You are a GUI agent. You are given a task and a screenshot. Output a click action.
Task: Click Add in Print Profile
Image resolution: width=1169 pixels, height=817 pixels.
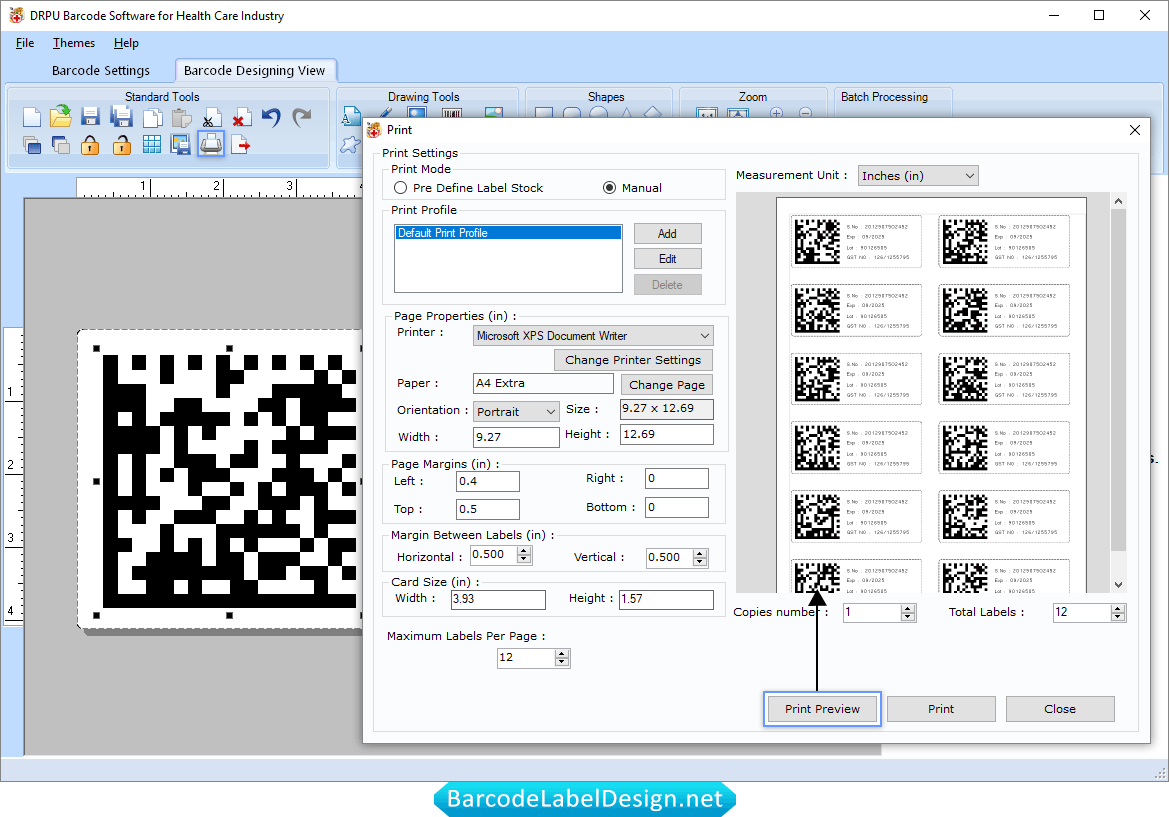coord(667,234)
